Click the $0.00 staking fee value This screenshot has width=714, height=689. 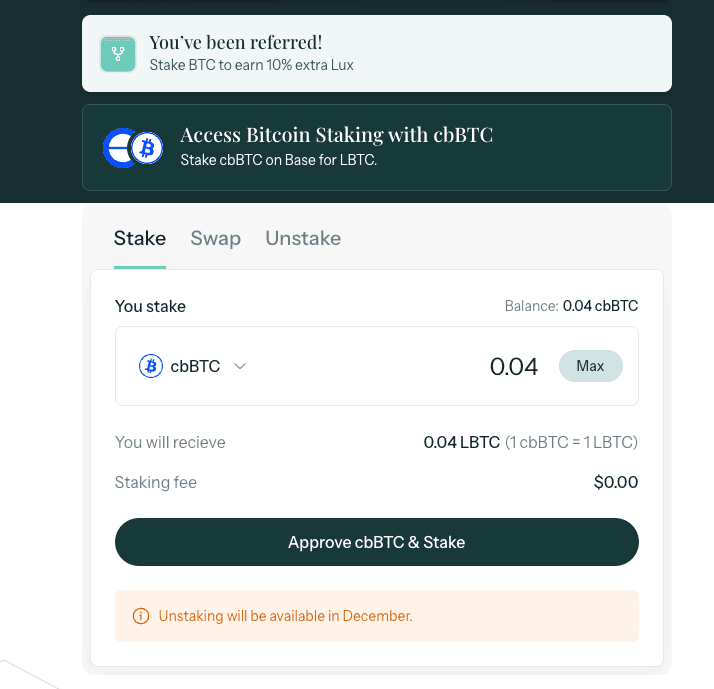[615, 482]
